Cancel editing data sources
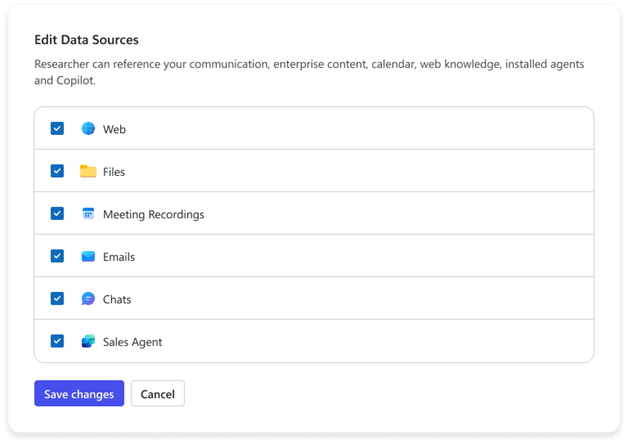The height and width of the screenshot is (444, 628). pyautogui.click(x=158, y=394)
